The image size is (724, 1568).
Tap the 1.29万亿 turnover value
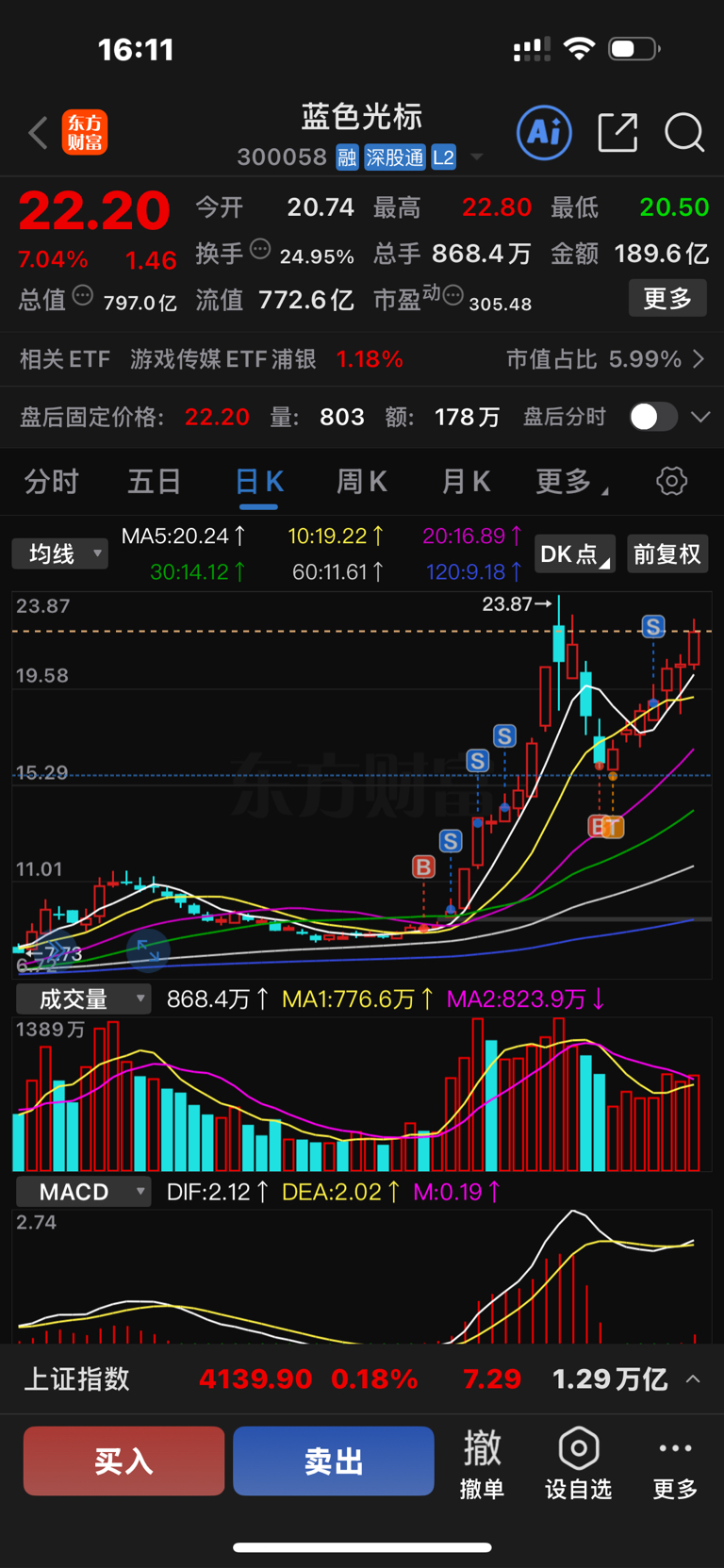[x=610, y=1378]
